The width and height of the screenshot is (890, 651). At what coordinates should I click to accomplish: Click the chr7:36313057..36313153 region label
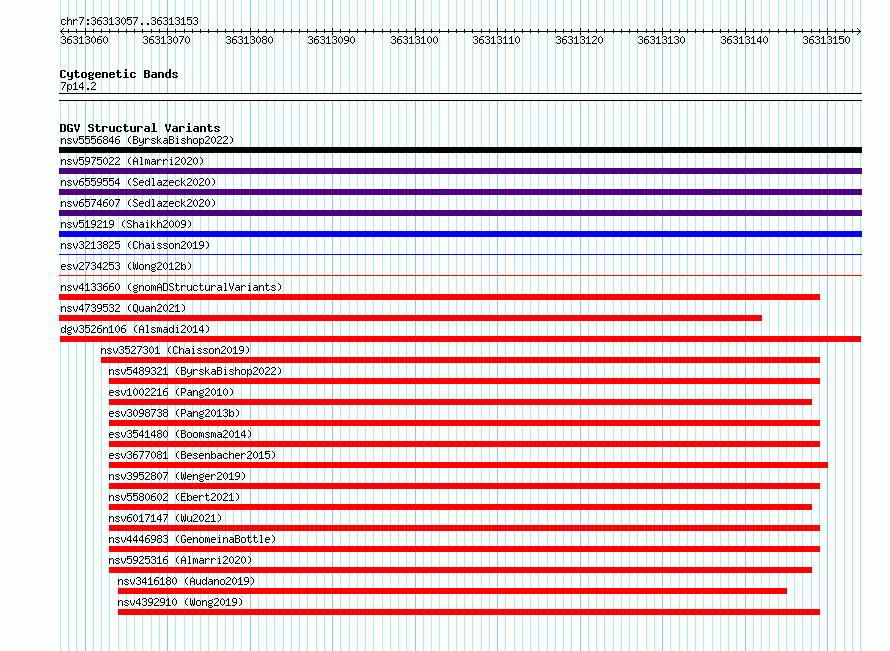point(129,21)
